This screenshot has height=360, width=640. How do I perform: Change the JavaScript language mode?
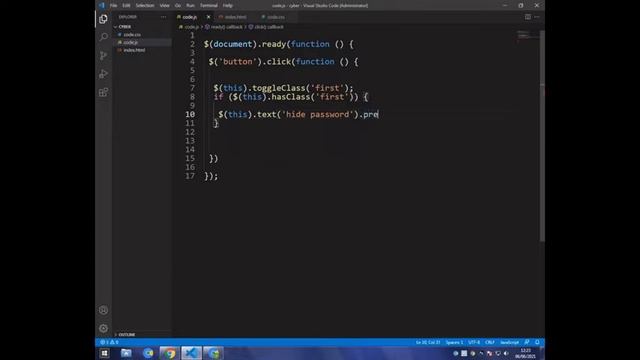point(509,342)
